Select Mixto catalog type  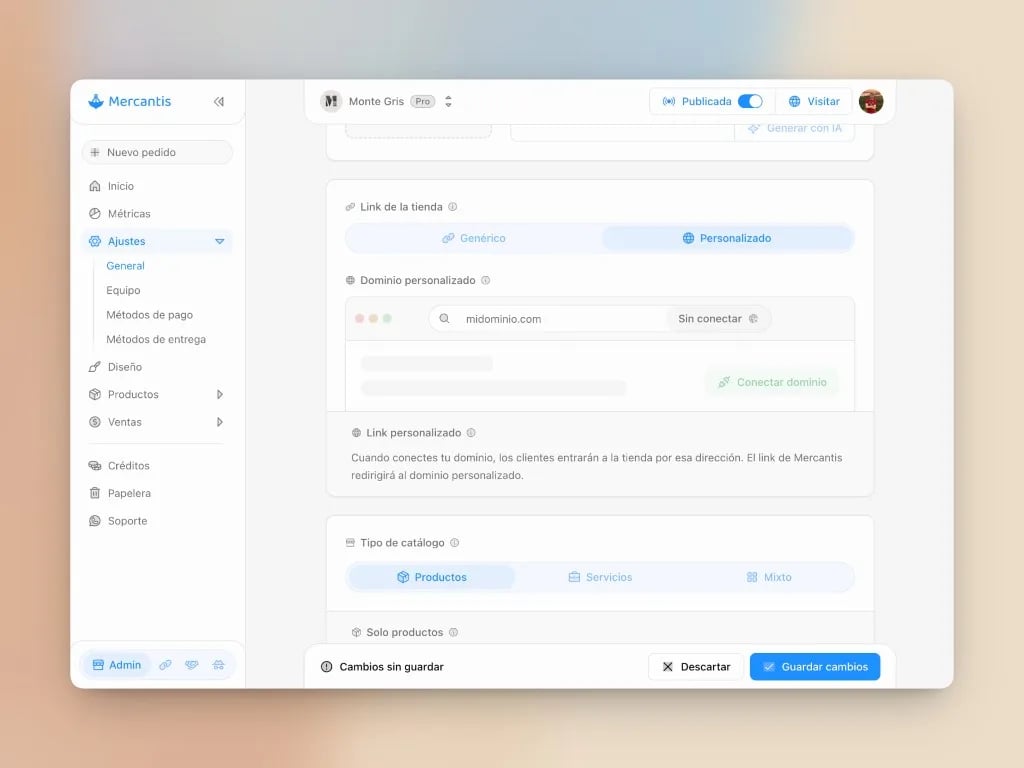(769, 577)
